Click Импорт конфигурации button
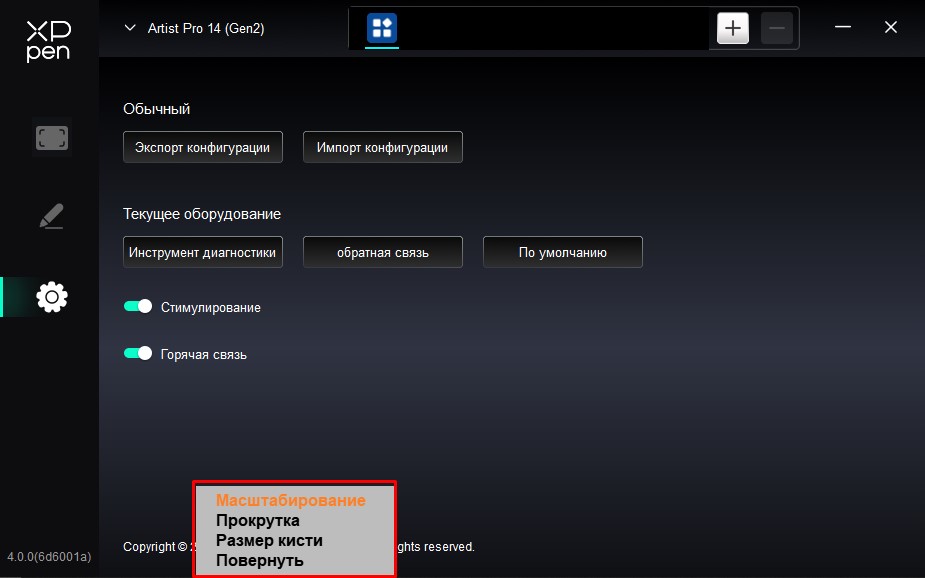 coord(383,147)
